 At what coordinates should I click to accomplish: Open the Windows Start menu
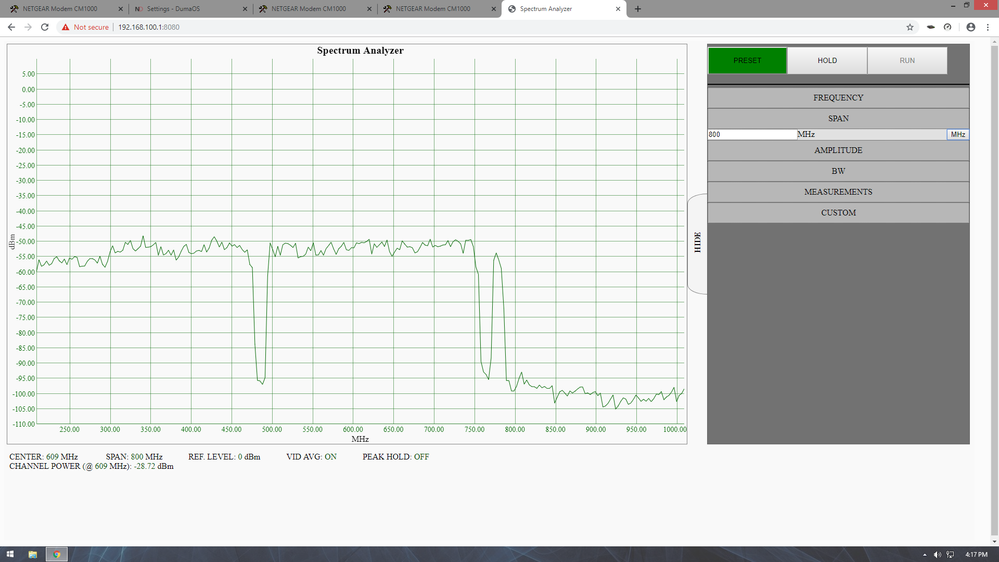pos(10,554)
